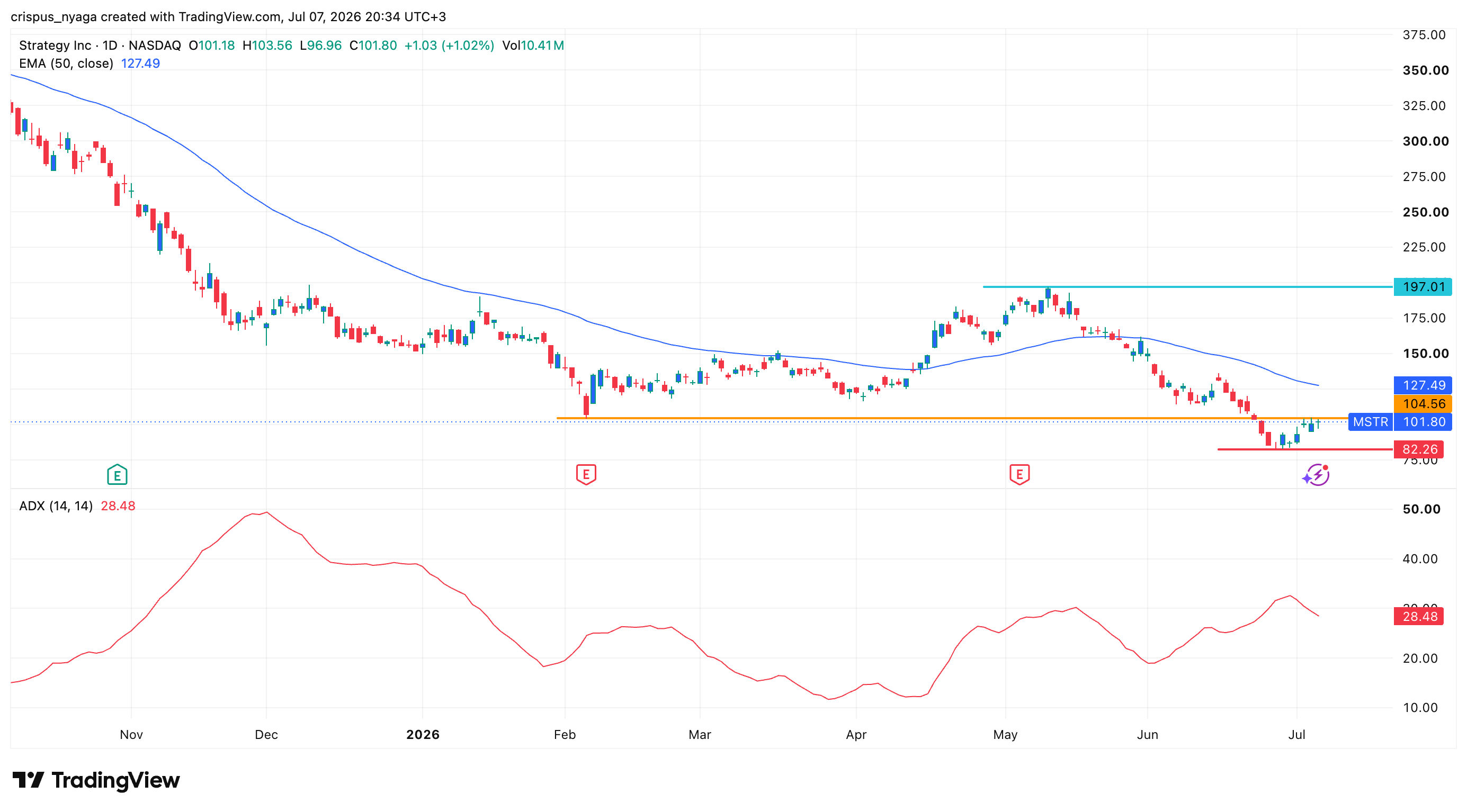
Task: Click the 250.00 price axis label
Action: [x=1426, y=212]
